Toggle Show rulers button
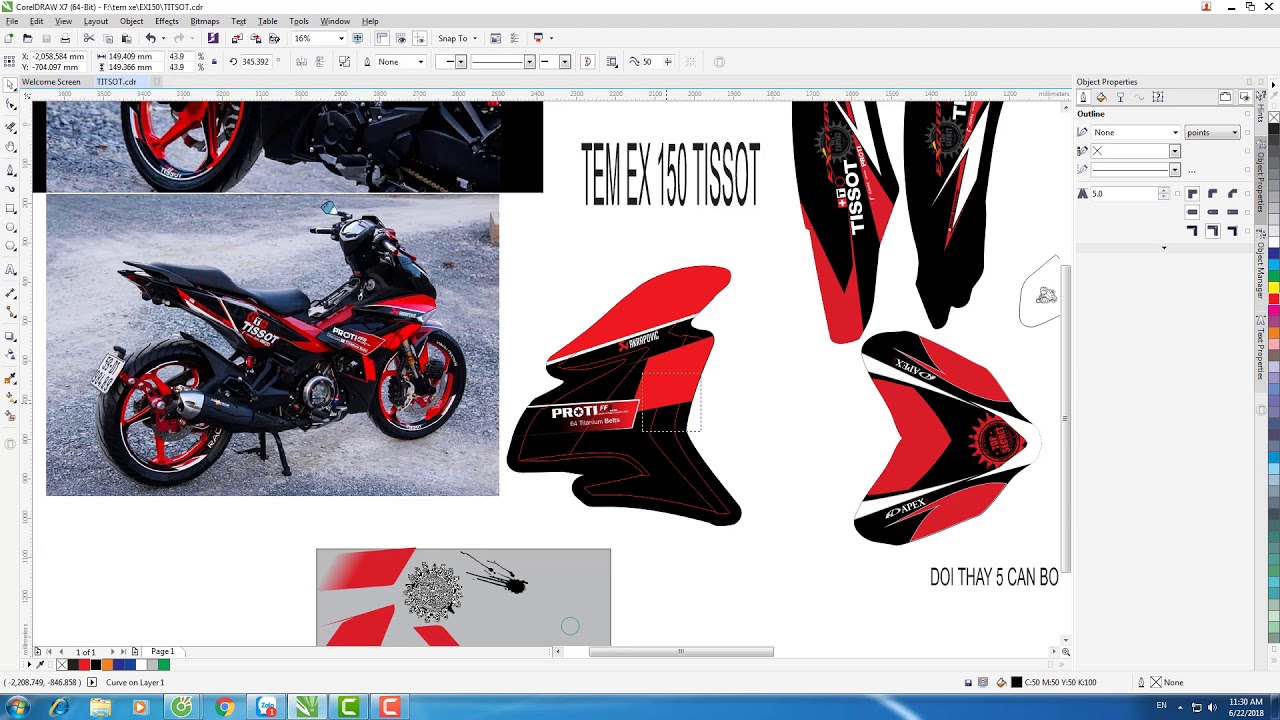The width and height of the screenshot is (1280, 720). click(382, 38)
